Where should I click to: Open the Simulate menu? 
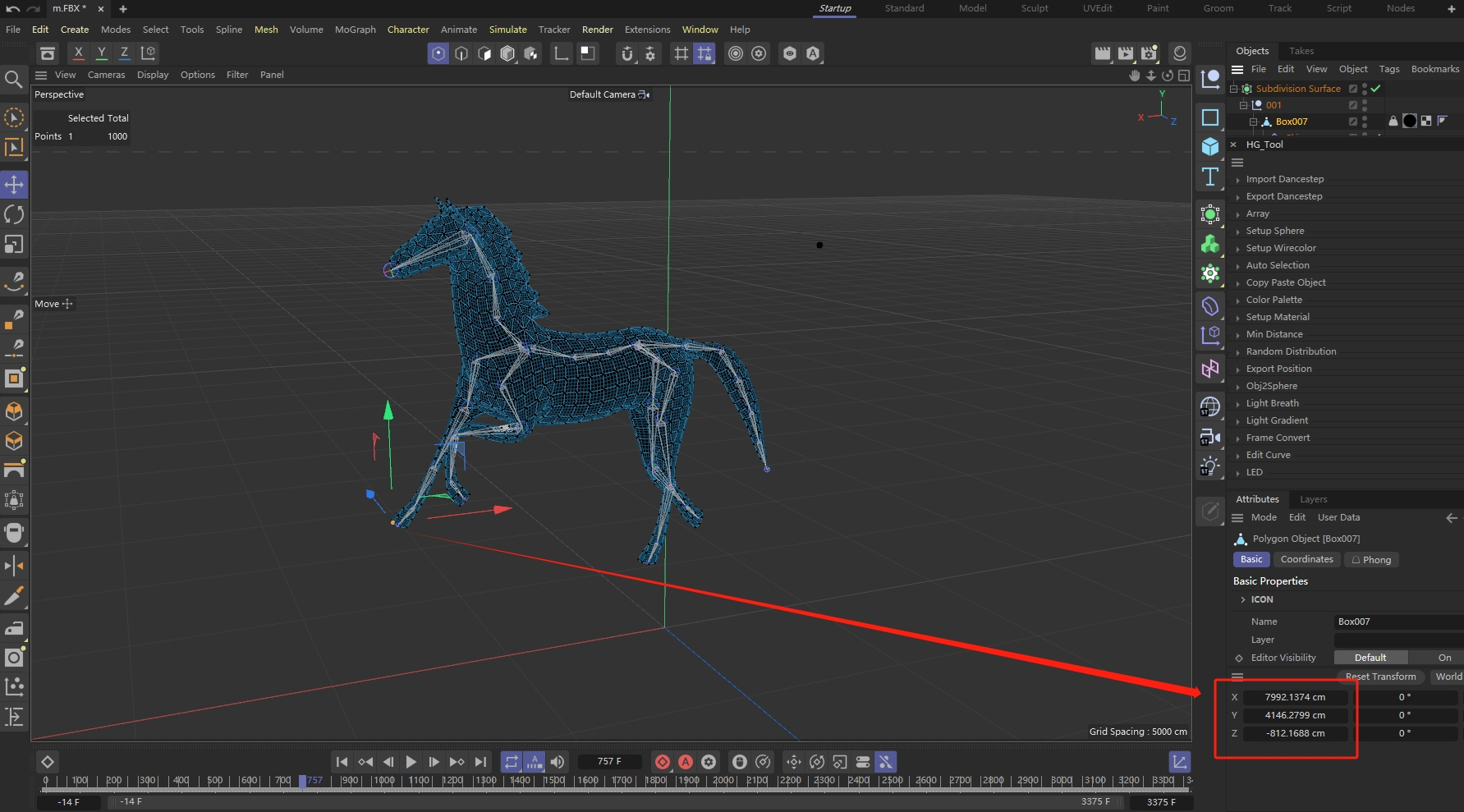[507, 30]
